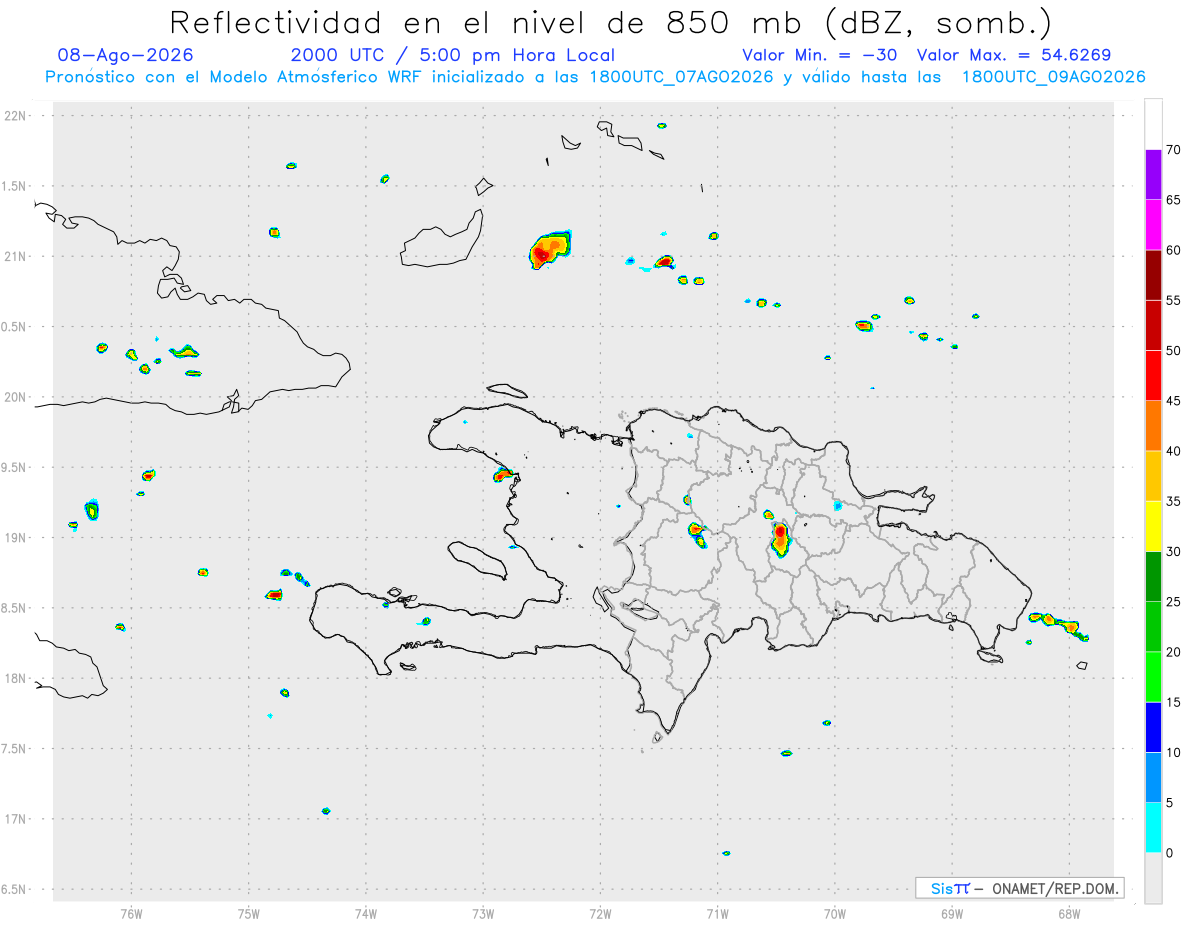Click the "18N" latitude axis label
Viewport: 1200px width, 927px height.
17,678
